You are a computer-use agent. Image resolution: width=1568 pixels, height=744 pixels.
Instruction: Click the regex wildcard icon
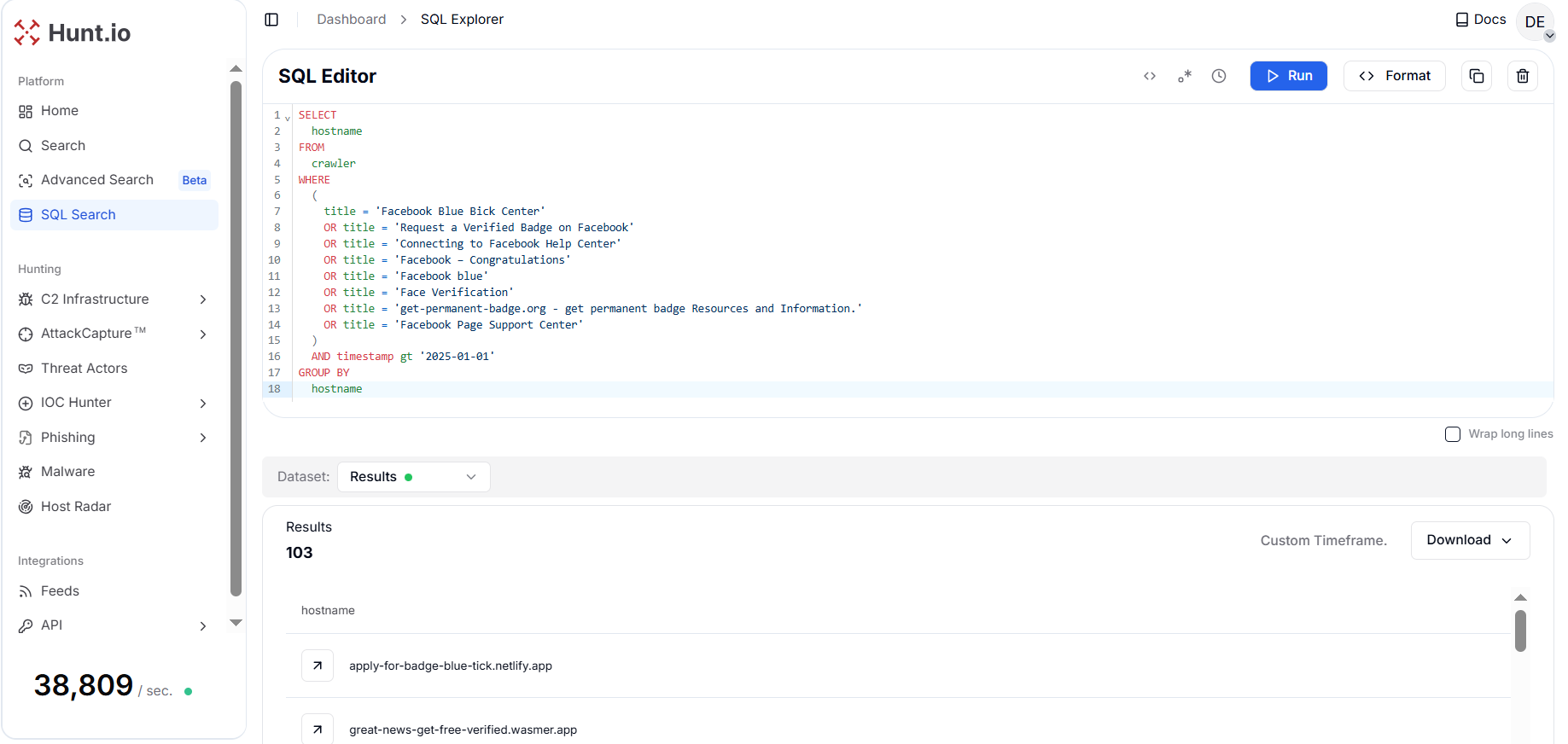(x=1185, y=76)
